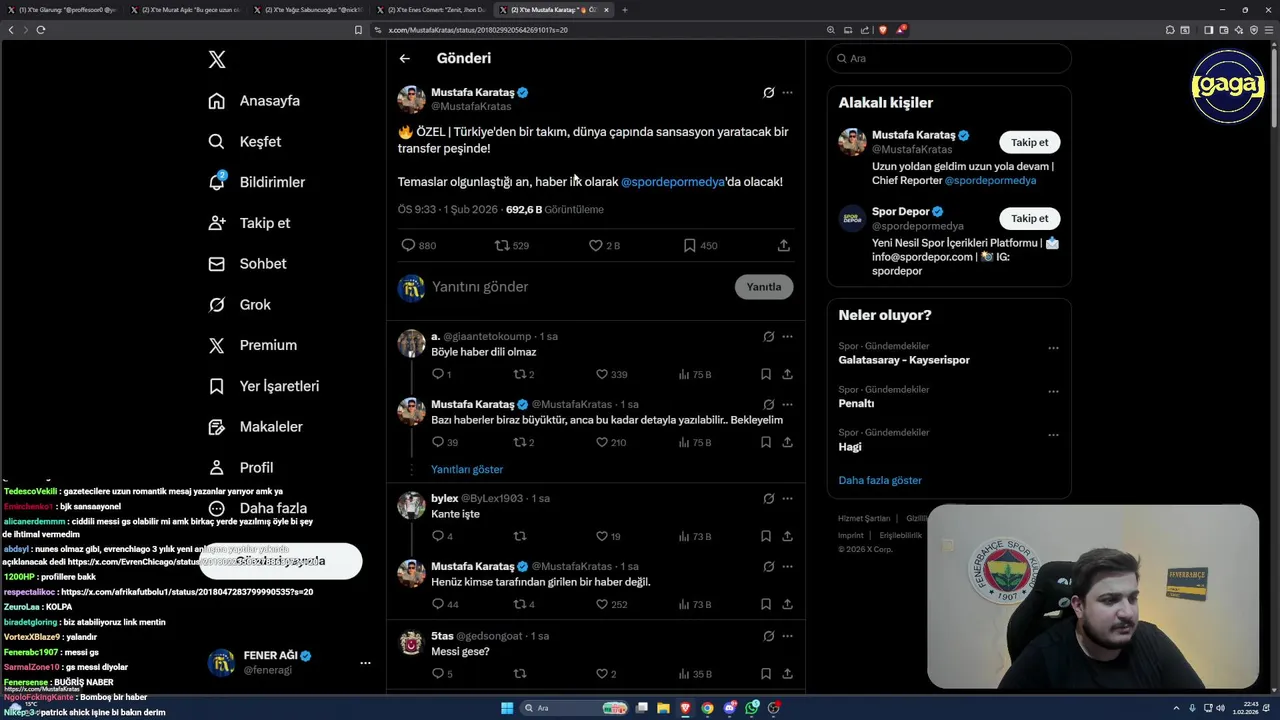Viewport: 1280px width, 720px height.
Task: Open Daha fazla in sidebar
Action: click(x=256, y=508)
